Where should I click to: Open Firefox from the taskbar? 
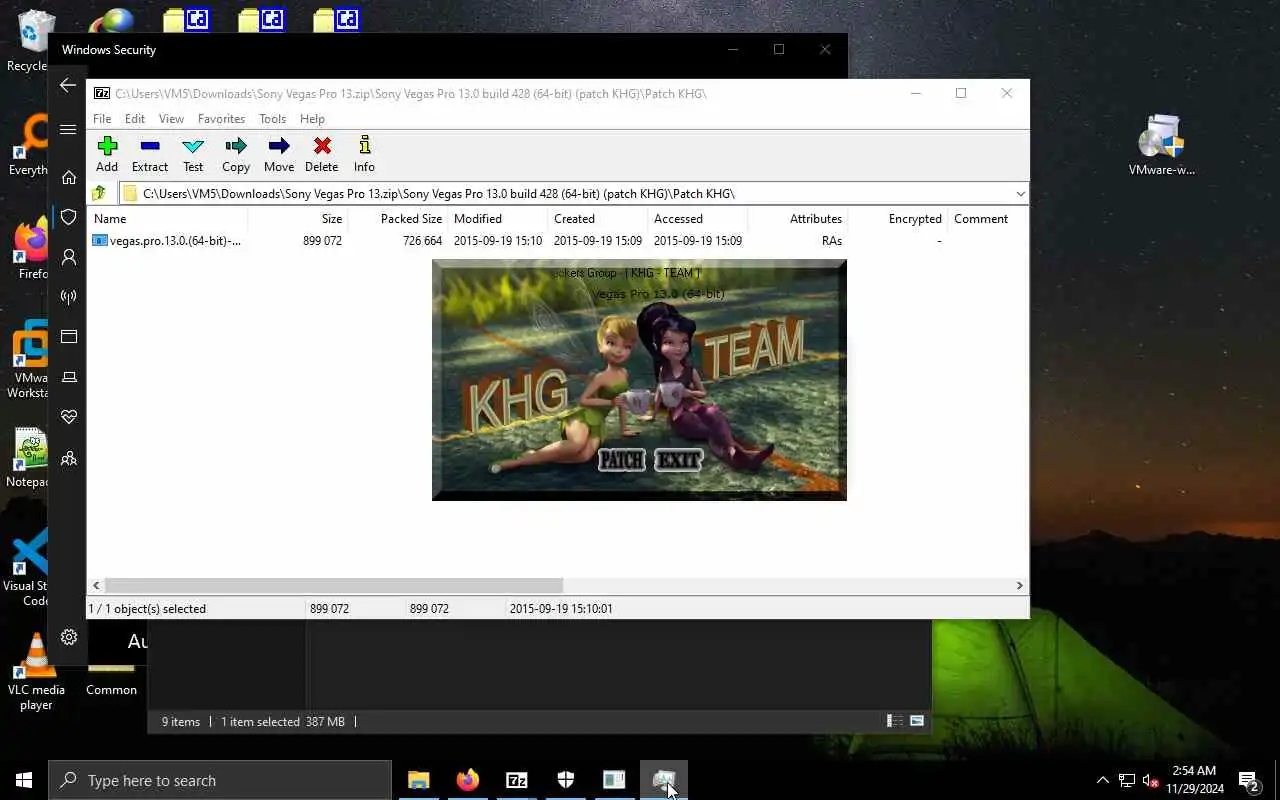pos(467,780)
